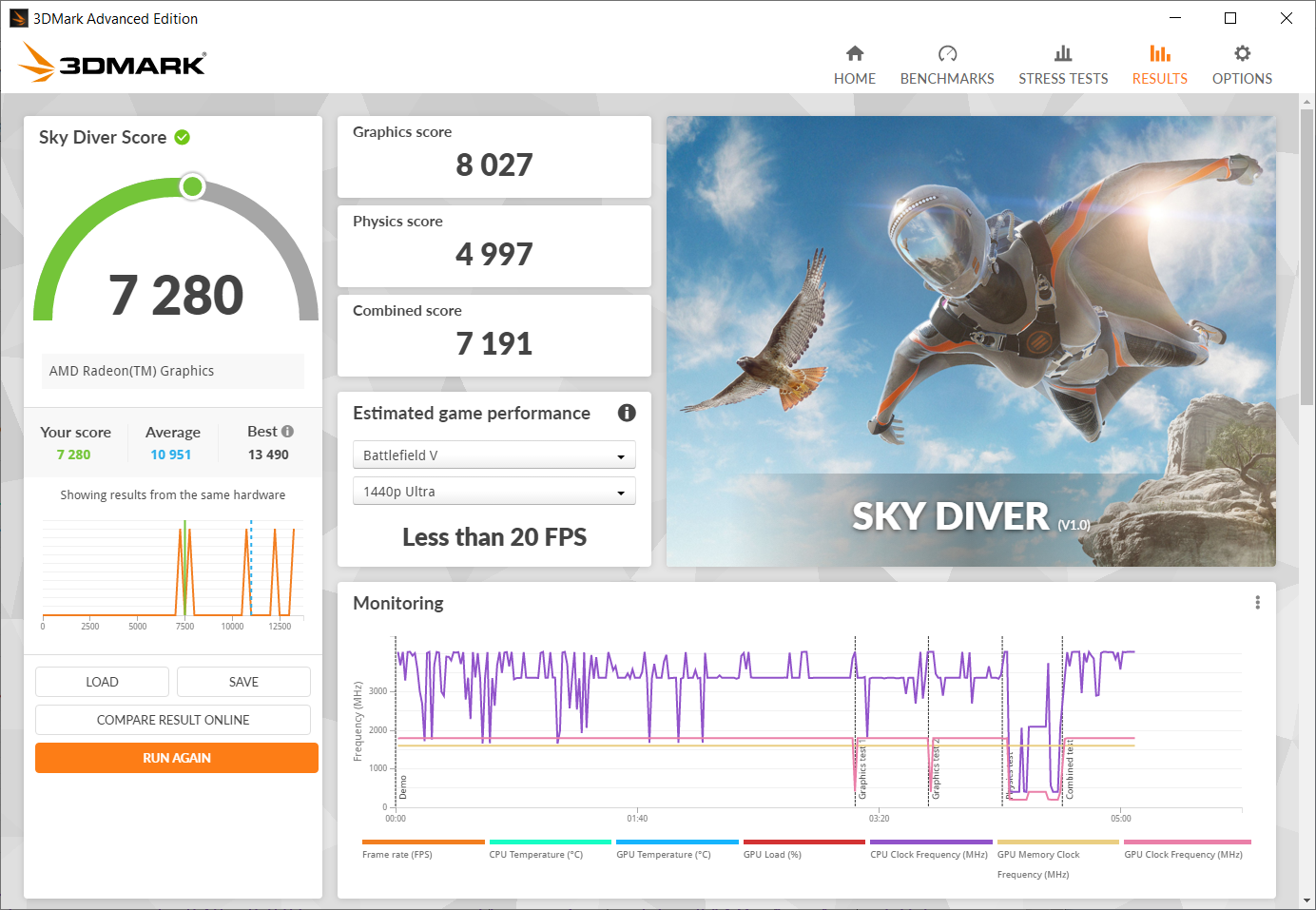Click the Results chart icon
1316x910 pixels.
1159,53
